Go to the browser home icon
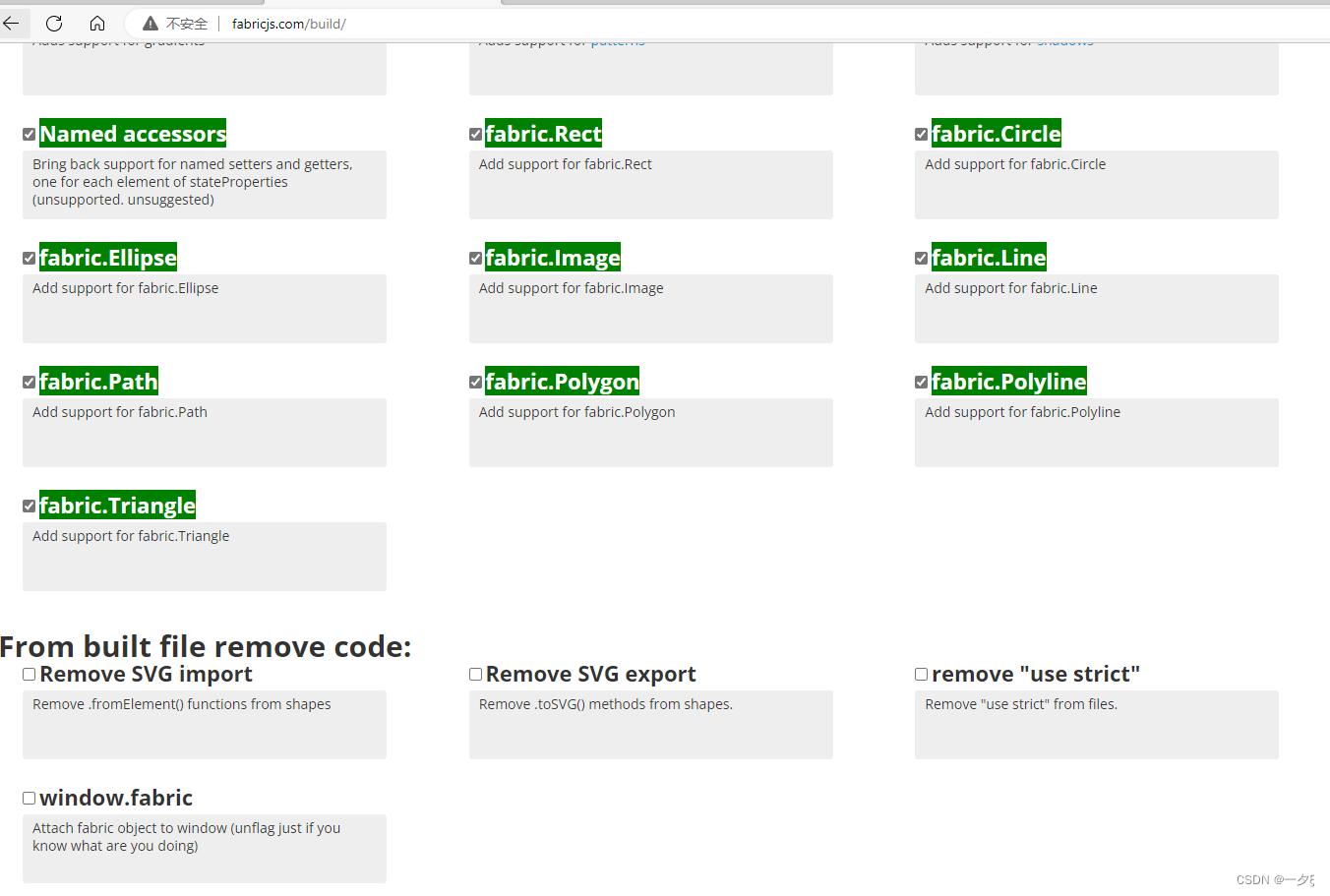This screenshot has width=1330, height=896. click(97, 23)
